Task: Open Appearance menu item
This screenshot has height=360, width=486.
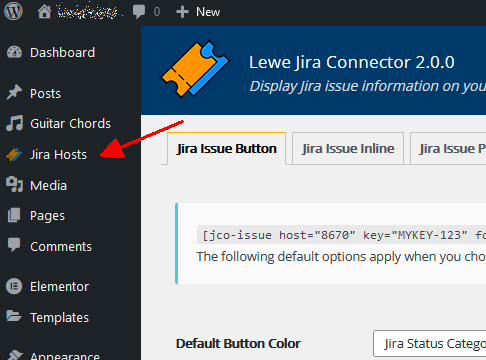Action: click(x=65, y=356)
